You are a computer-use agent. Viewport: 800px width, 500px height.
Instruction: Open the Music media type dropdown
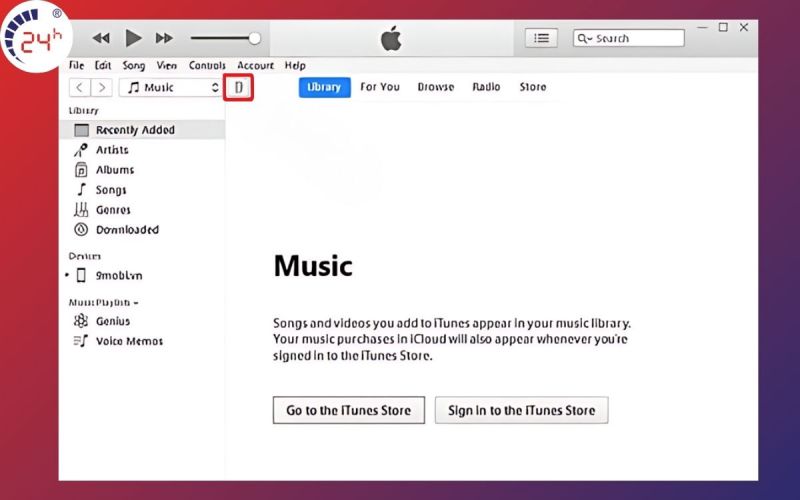[x=170, y=87]
